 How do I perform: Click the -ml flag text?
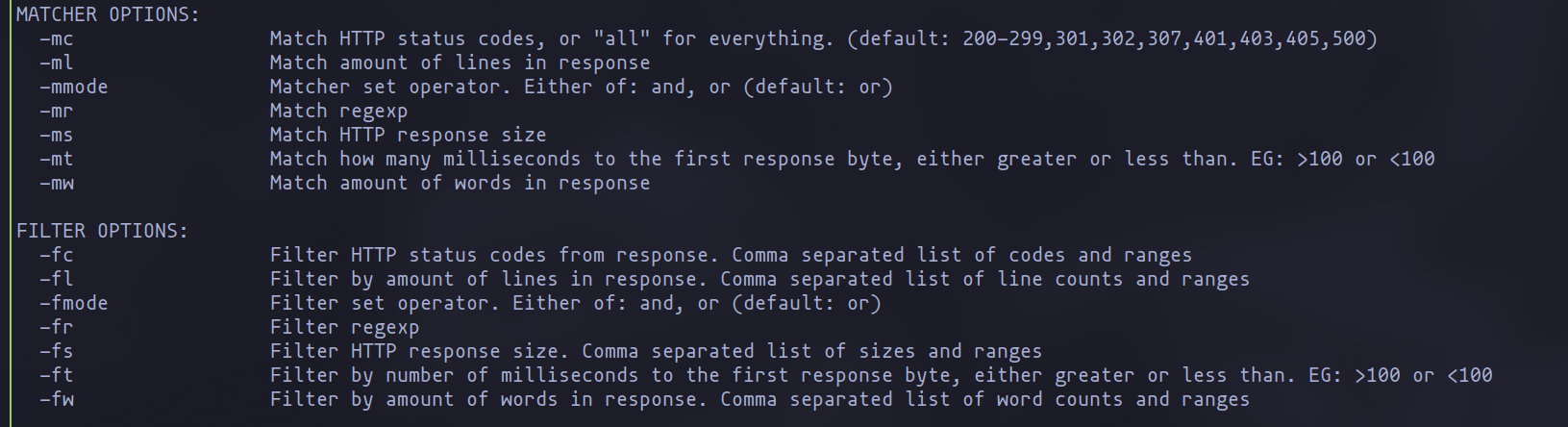tap(57, 63)
